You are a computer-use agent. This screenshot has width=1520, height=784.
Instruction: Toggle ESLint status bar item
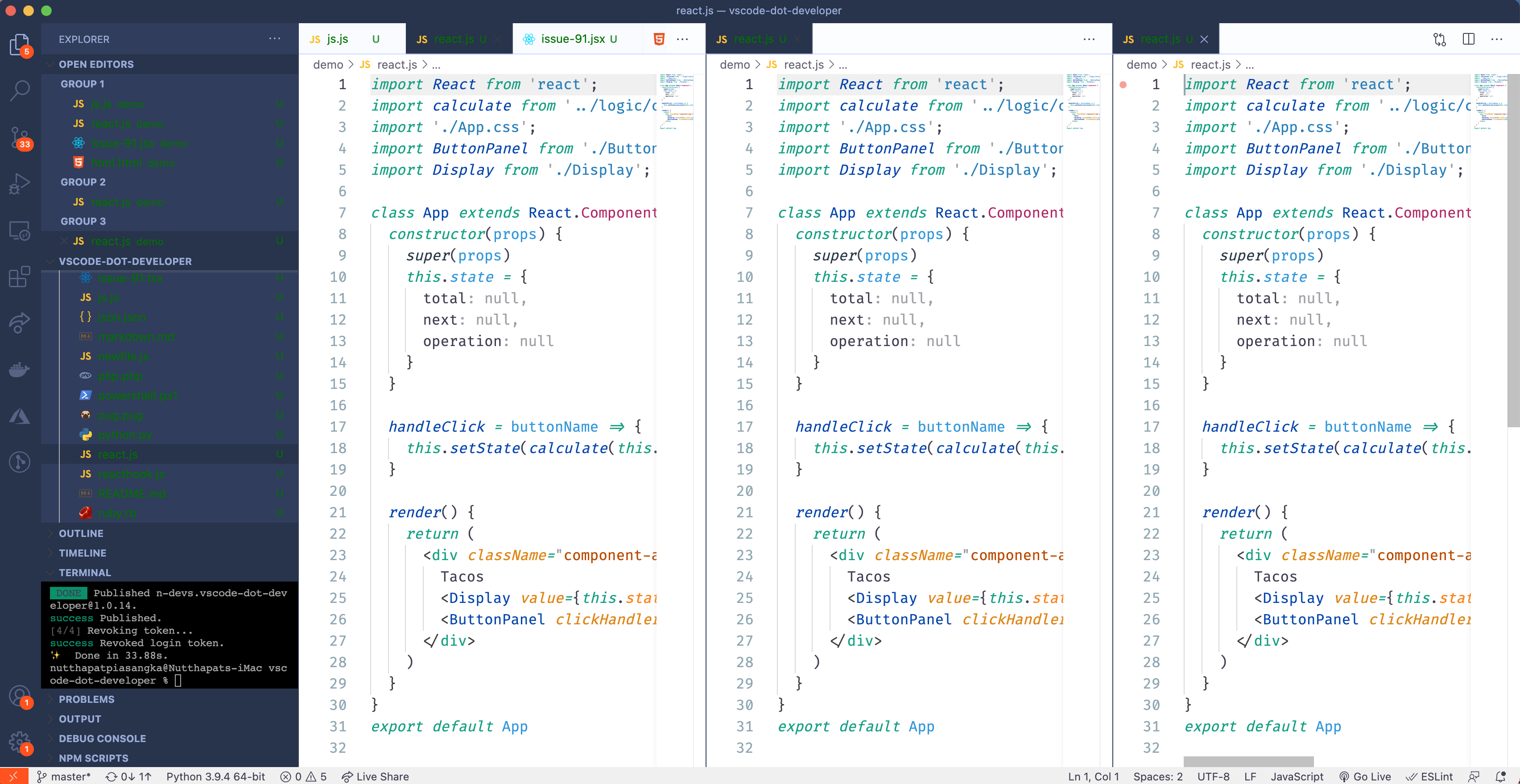click(x=1430, y=776)
